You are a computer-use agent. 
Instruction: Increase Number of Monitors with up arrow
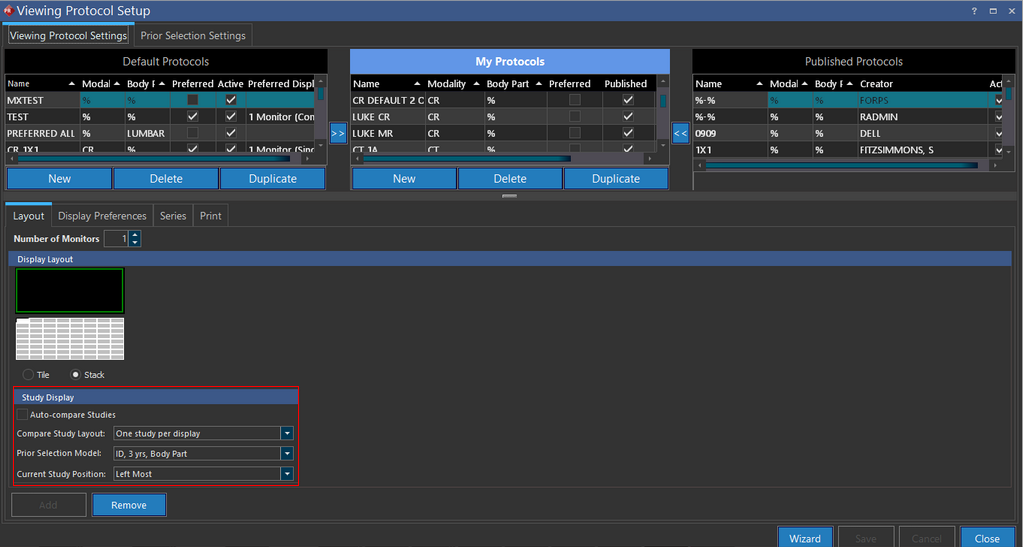135,235
